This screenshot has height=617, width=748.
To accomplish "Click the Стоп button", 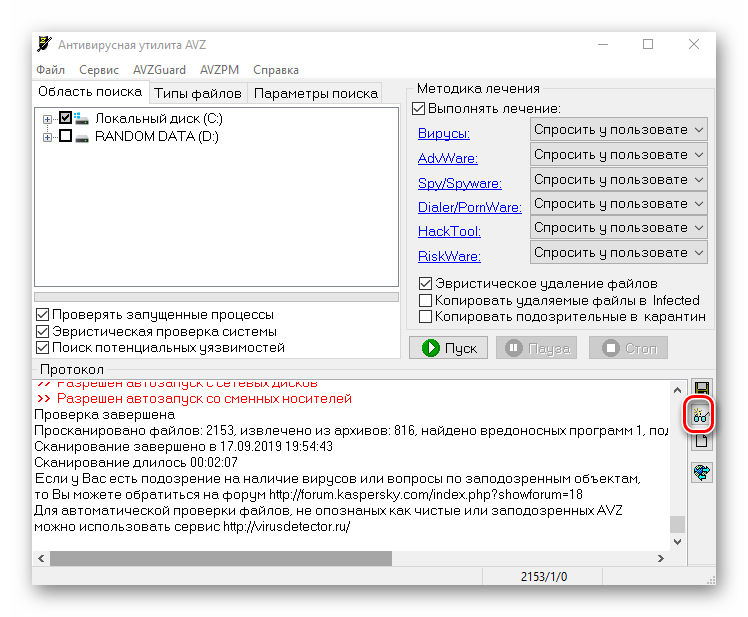I will click(x=628, y=348).
